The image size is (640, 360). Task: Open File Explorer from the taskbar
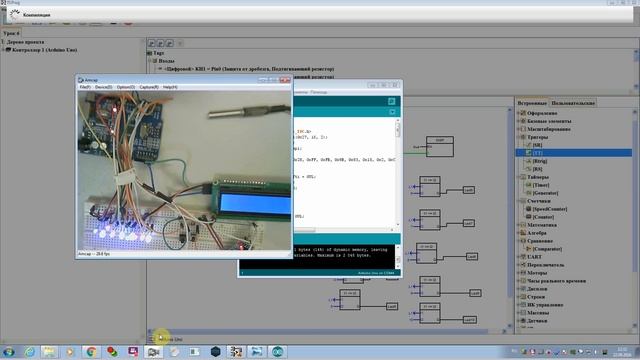coord(49,352)
